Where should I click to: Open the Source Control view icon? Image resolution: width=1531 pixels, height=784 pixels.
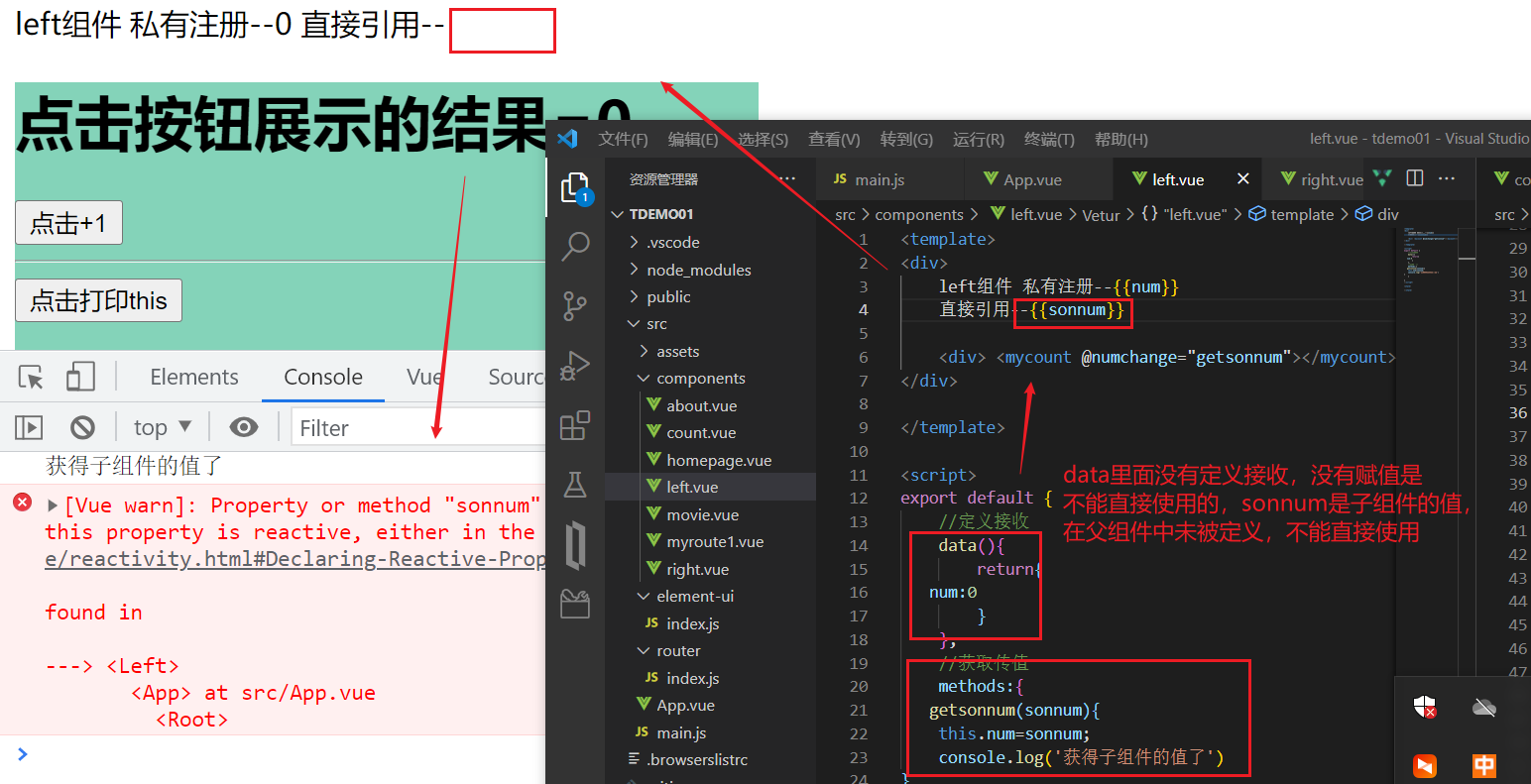575,306
